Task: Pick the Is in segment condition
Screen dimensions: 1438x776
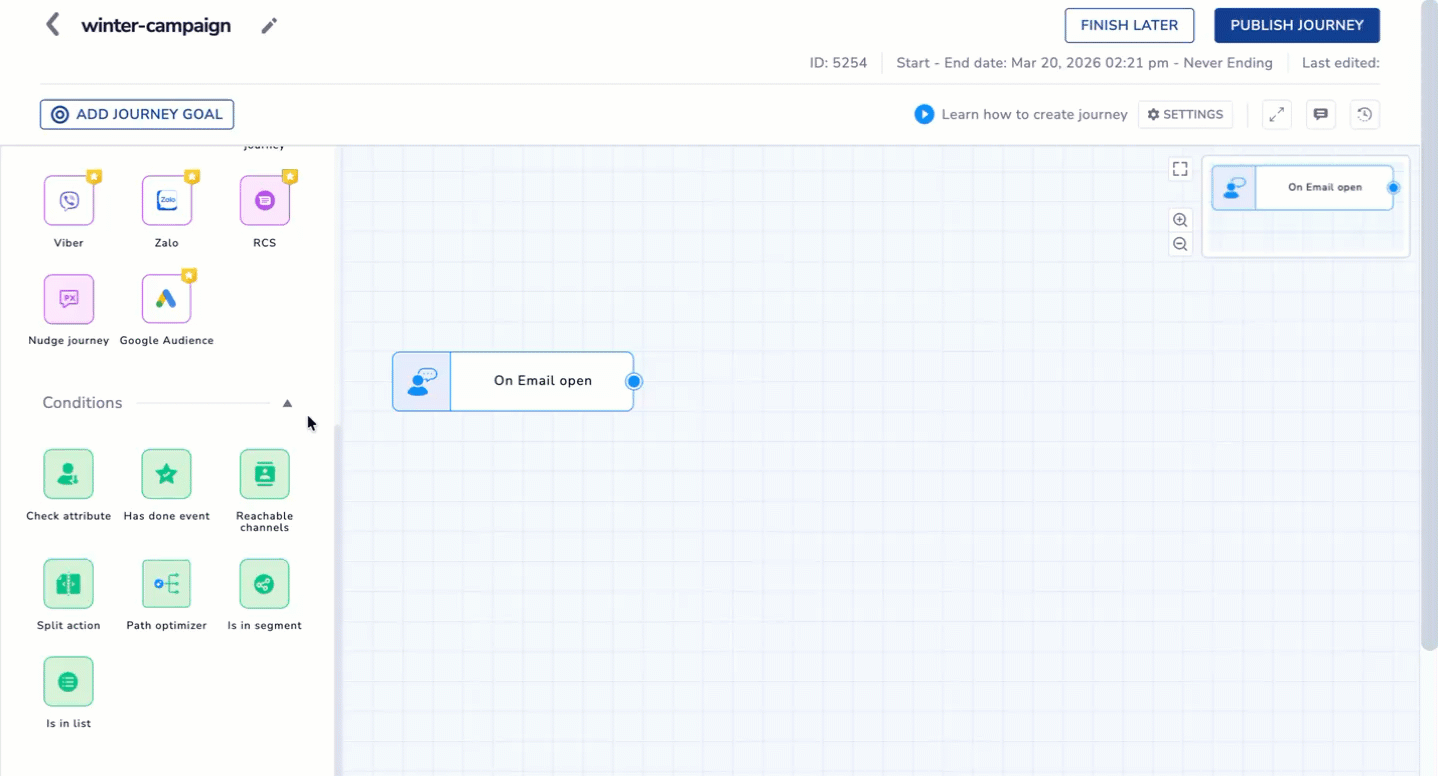Action: 264,584
